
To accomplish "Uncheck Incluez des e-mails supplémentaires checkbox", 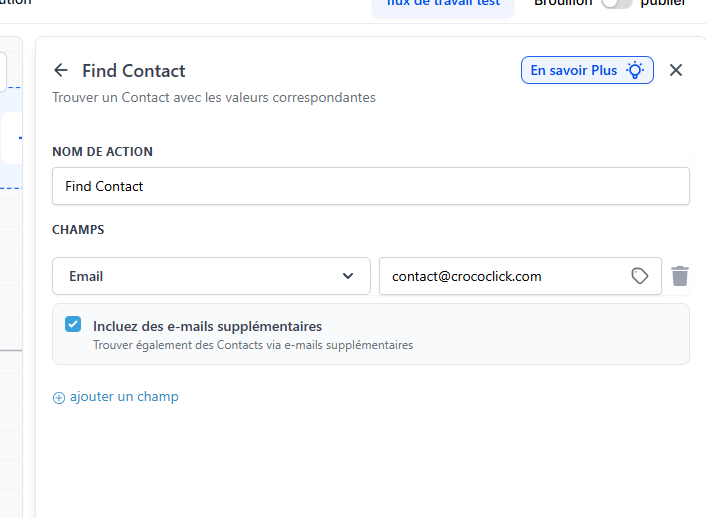I will tap(73, 324).
